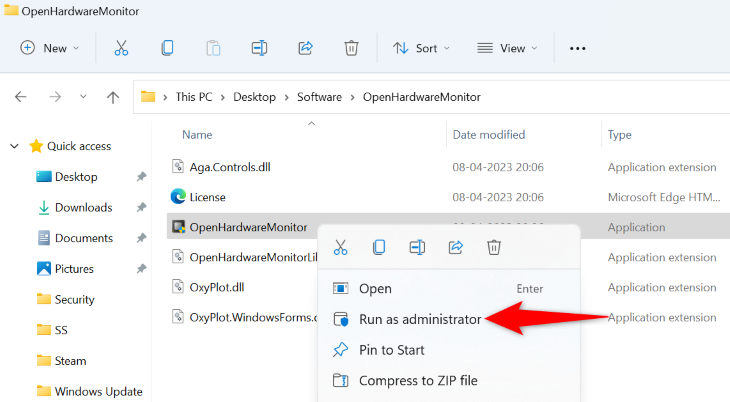Click the pin icon beside Desktop
Image resolution: width=730 pixels, height=402 pixels.
pos(141,177)
